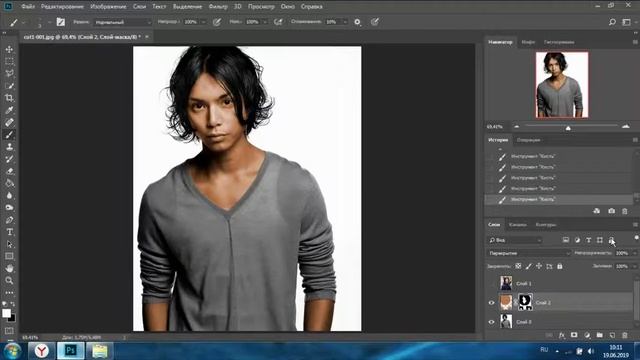Open the Выделение menu
Image resolution: width=640 pixels, height=360 pixels.
[x=187, y=7]
